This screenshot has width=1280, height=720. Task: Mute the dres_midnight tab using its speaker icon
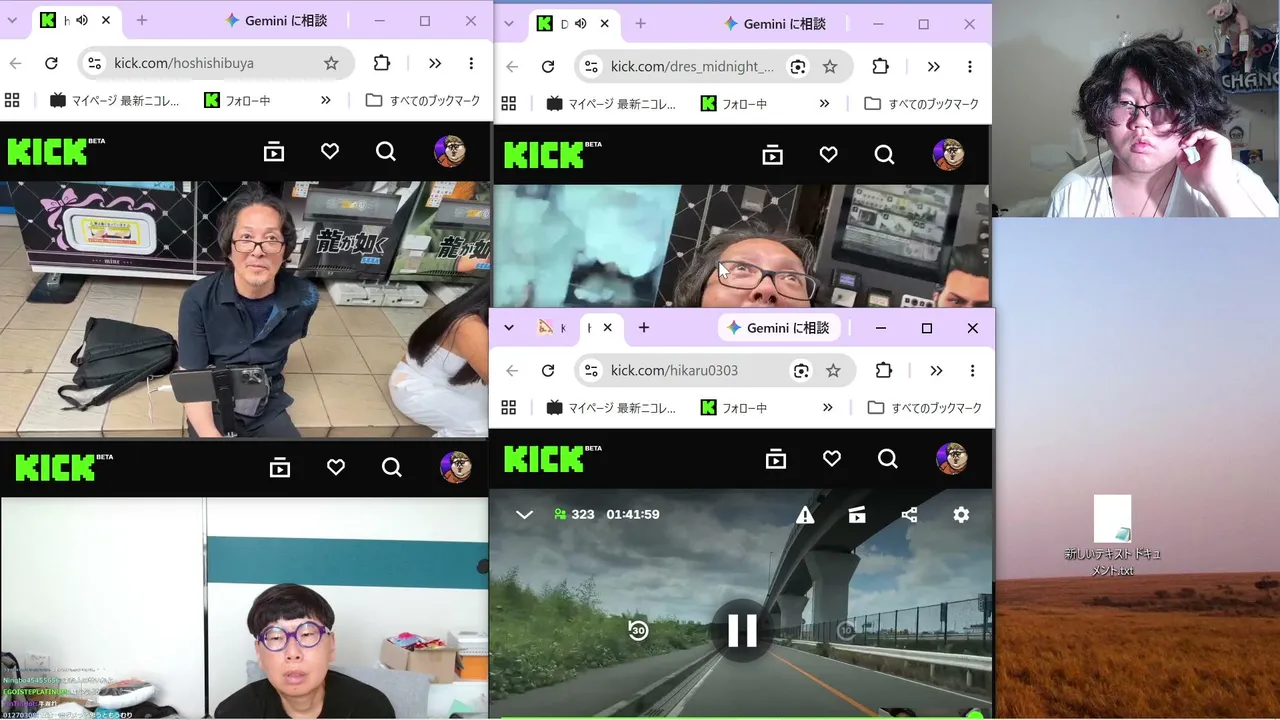pyautogui.click(x=580, y=24)
